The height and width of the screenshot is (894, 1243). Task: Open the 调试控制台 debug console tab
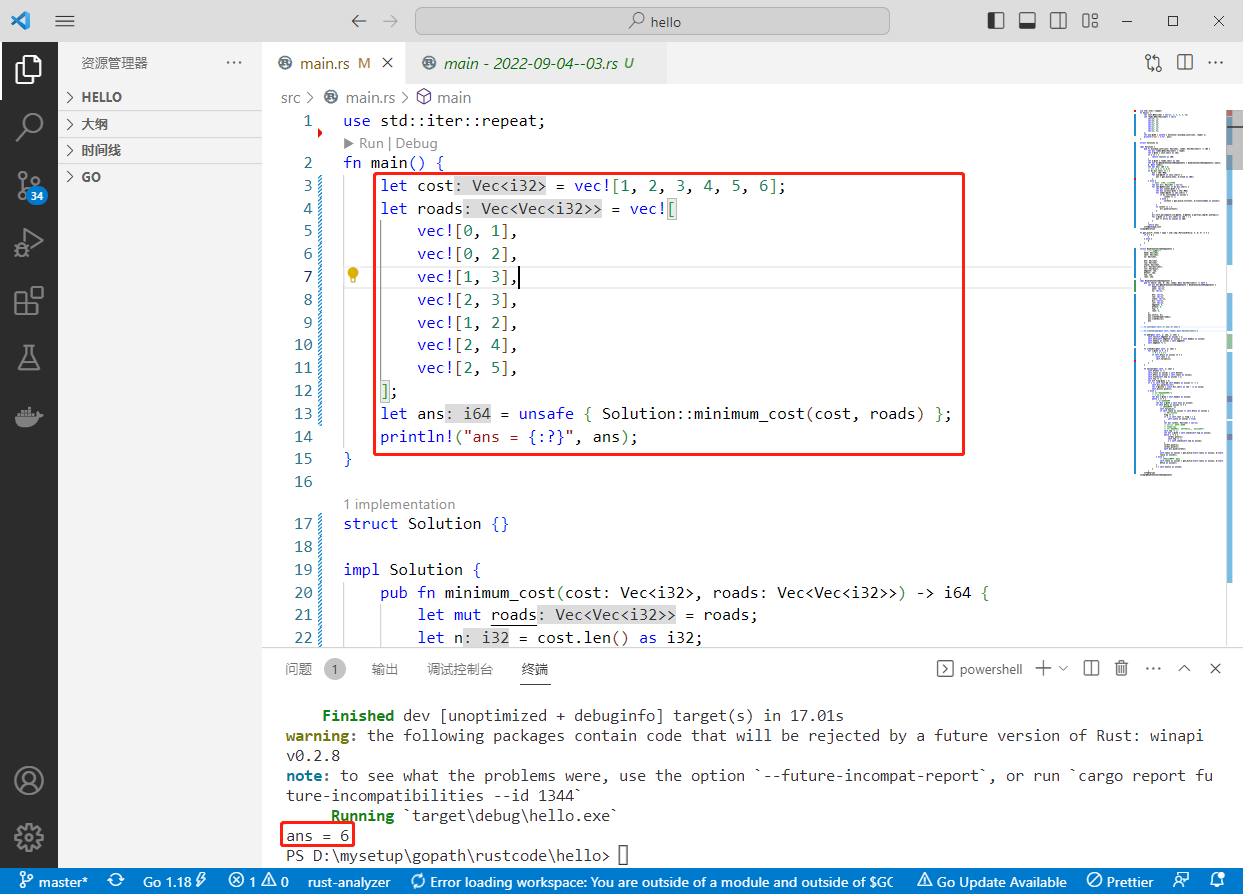coord(460,669)
